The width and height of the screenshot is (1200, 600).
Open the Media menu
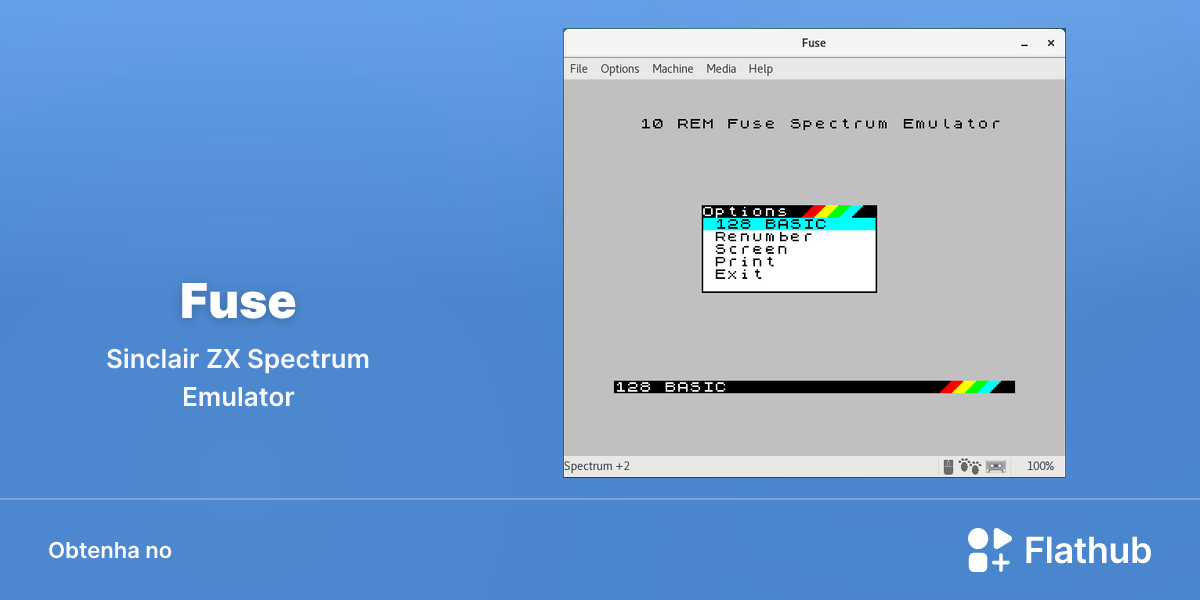tap(721, 69)
